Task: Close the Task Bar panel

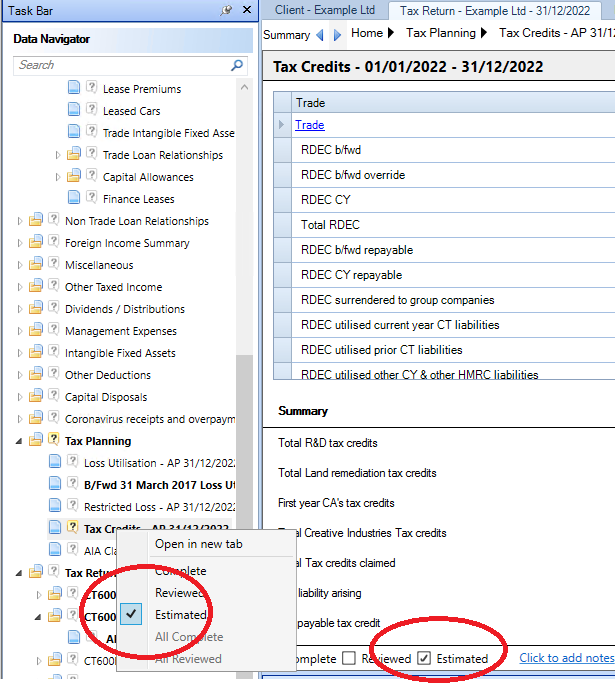Action: tap(247, 10)
